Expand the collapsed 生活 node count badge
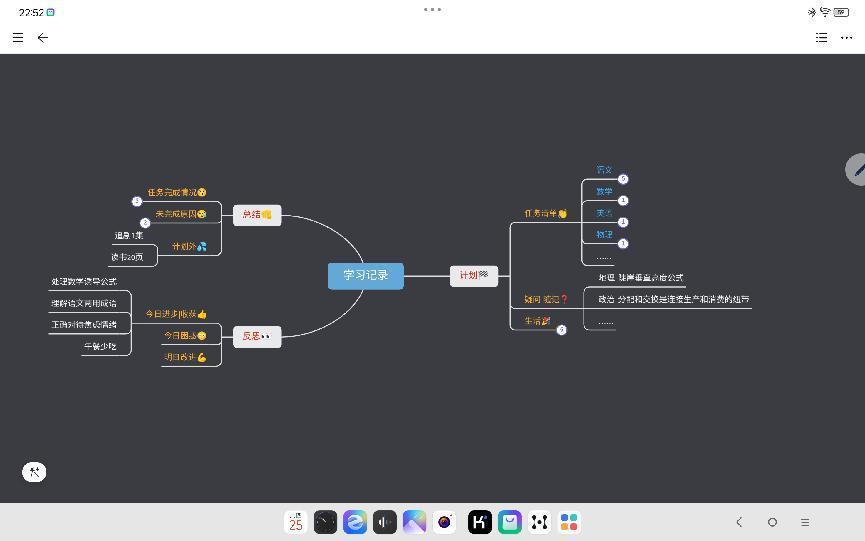 pyautogui.click(x=561, y=330)
